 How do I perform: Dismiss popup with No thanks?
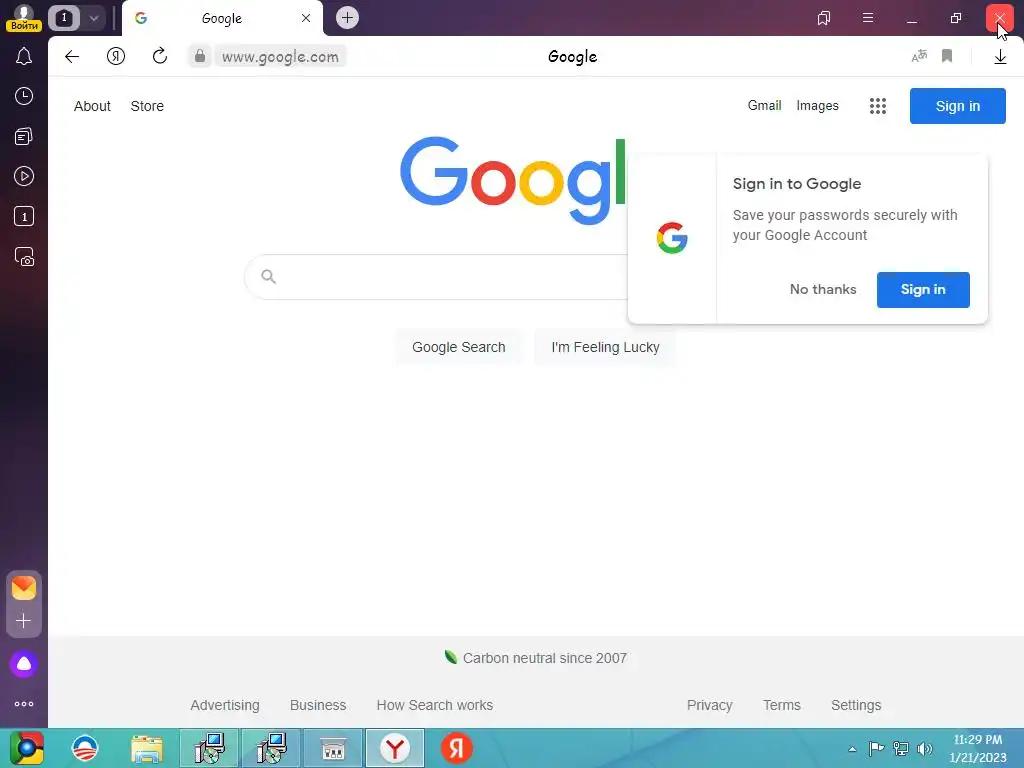pos(823,289)
